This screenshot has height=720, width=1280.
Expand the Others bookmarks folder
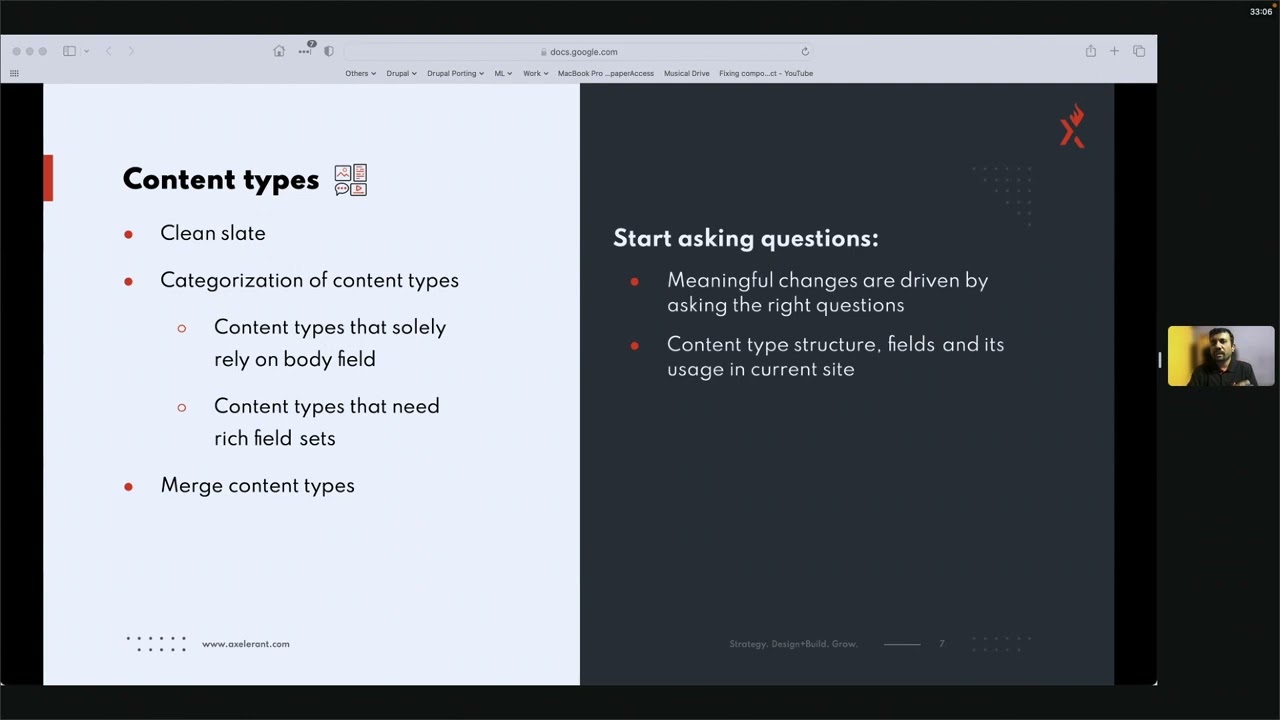[x=360, y=73]
